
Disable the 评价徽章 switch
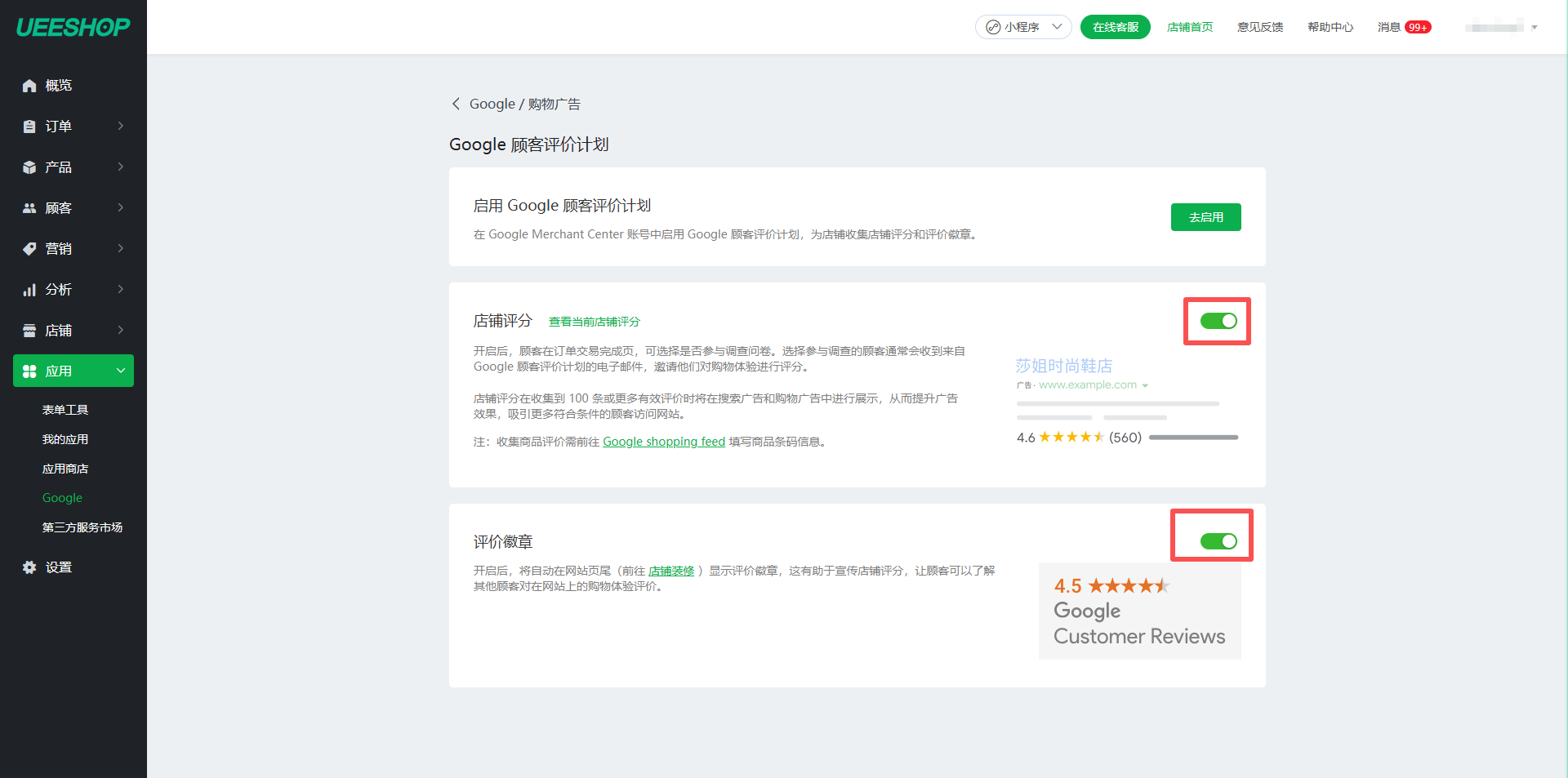coord(1218,541)
